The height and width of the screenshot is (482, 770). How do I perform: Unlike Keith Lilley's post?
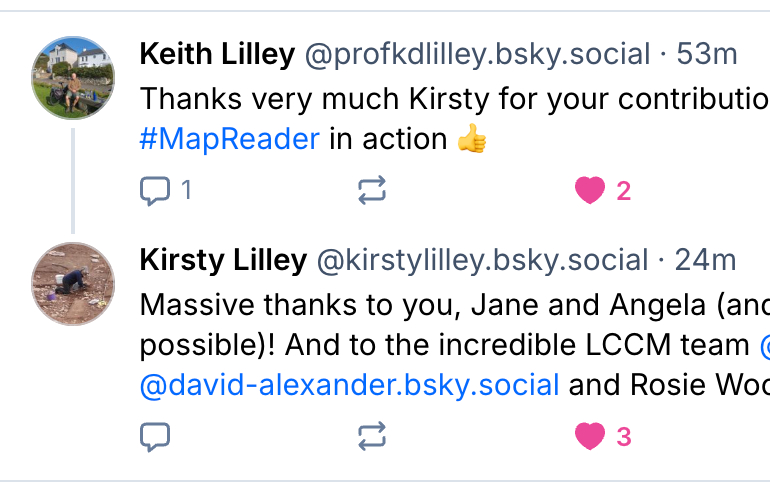[590, 190]
